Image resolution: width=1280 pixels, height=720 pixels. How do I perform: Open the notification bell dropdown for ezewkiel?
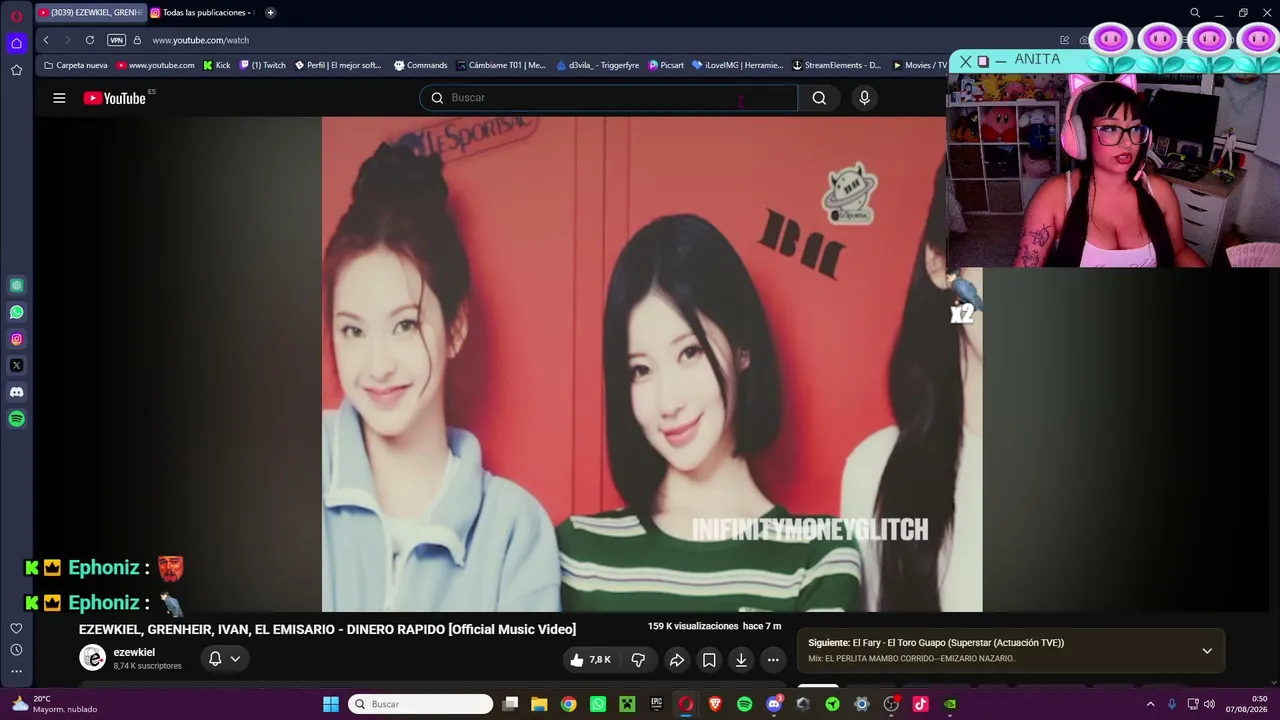224,659
